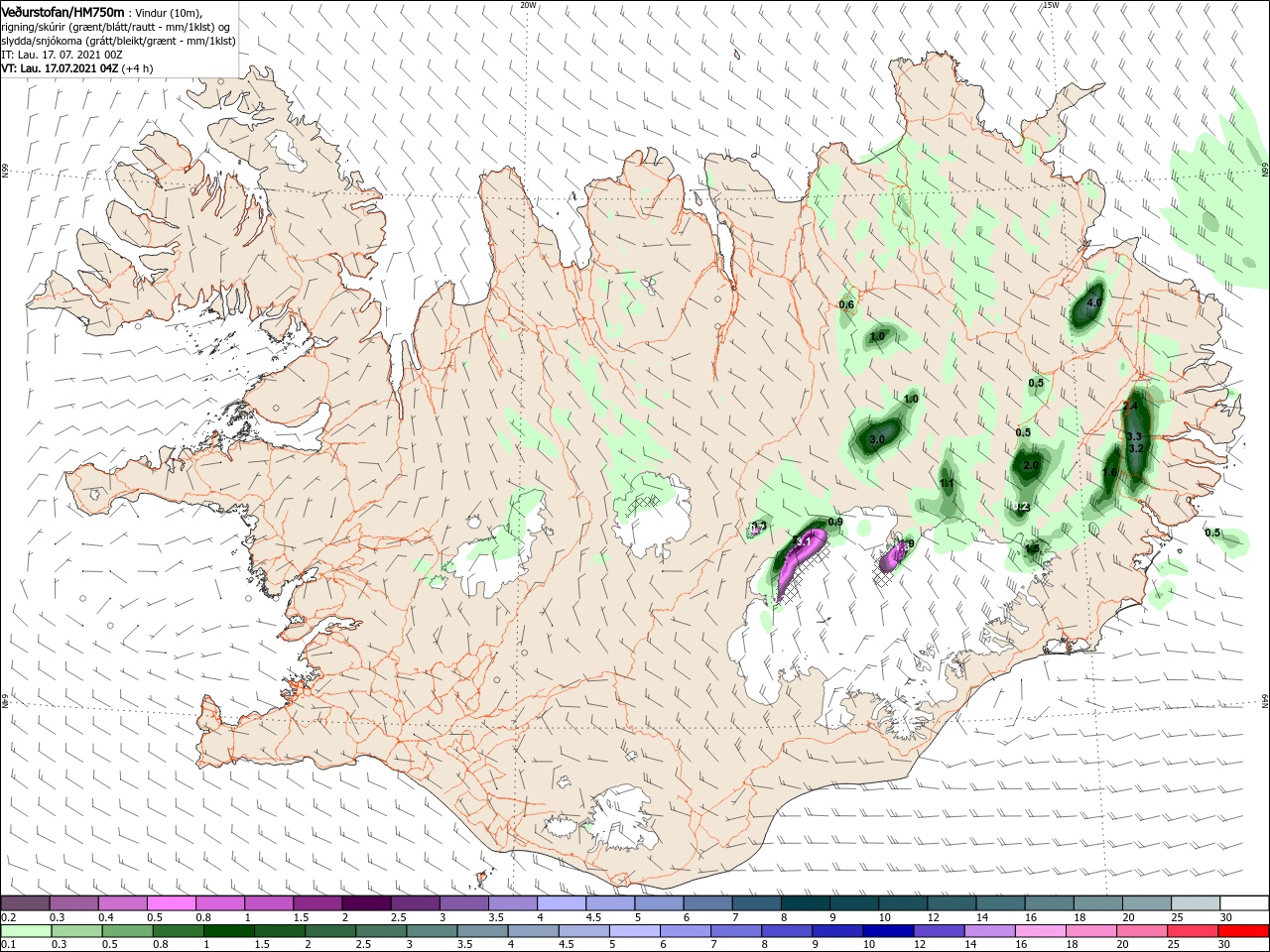1270x952 pixels.
Task: Click the 64N latitude label on the right edge
Action: [x=1265, y=700]
